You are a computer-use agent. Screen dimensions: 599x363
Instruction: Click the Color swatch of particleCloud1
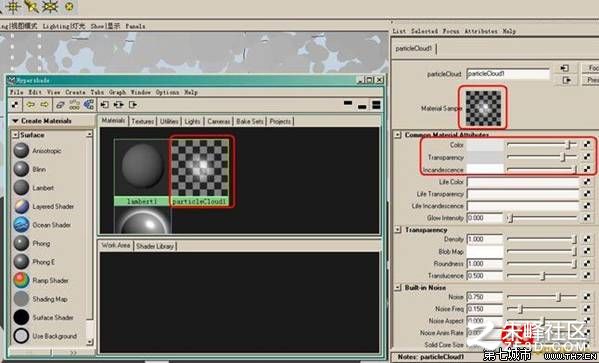(x=485, y=145)
